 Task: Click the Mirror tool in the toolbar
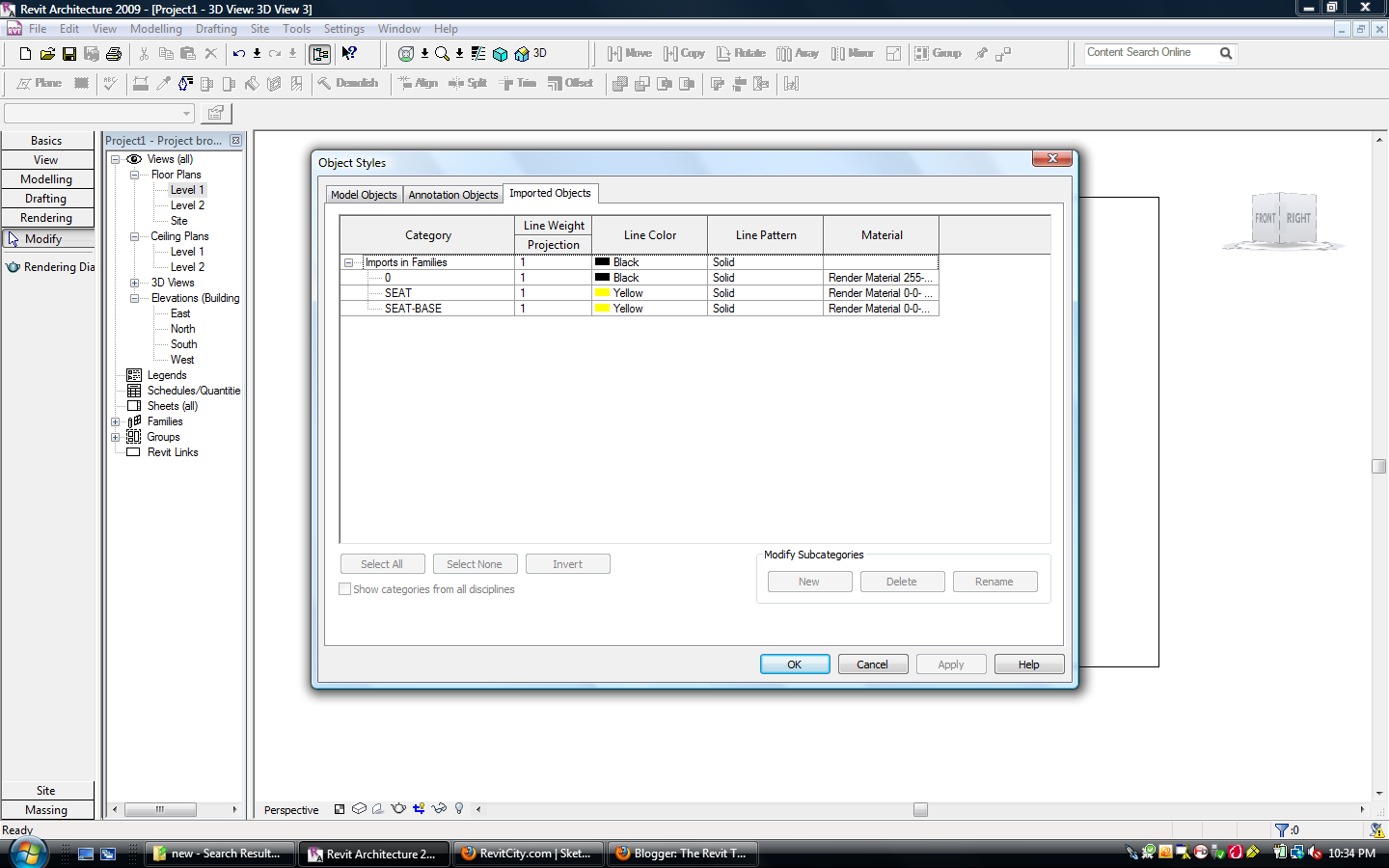pos(853,54)
